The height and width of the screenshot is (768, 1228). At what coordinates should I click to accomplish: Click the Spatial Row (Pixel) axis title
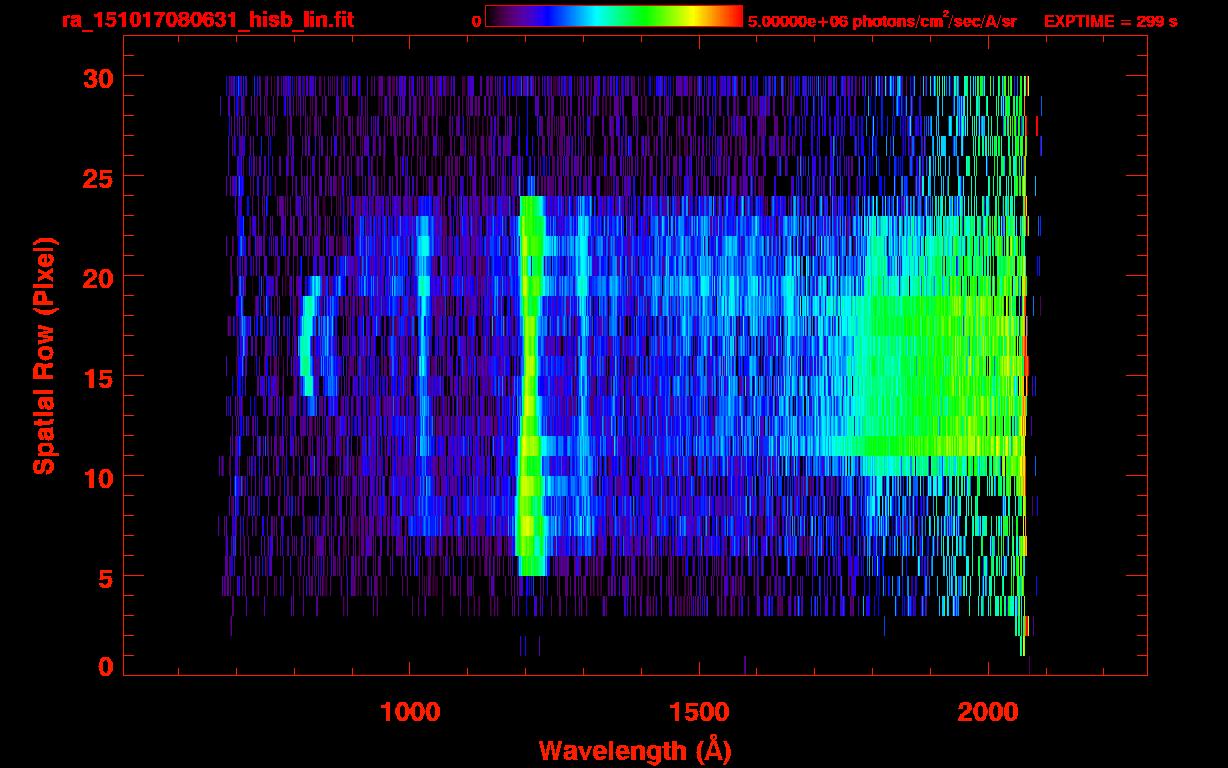tap(44, 355)
